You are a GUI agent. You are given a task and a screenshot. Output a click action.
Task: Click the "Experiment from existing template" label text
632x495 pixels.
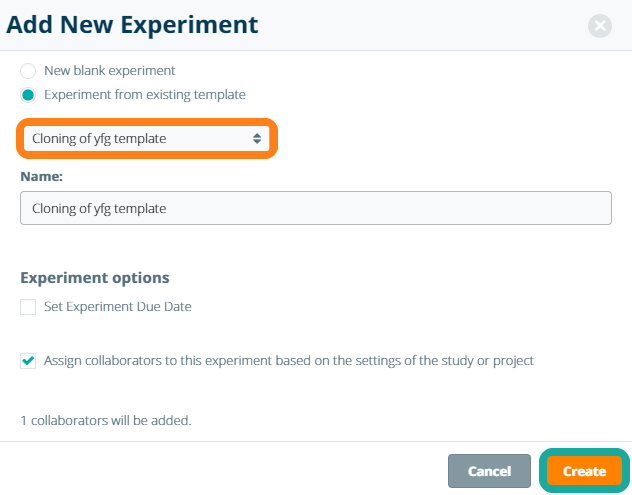(145, 95)
